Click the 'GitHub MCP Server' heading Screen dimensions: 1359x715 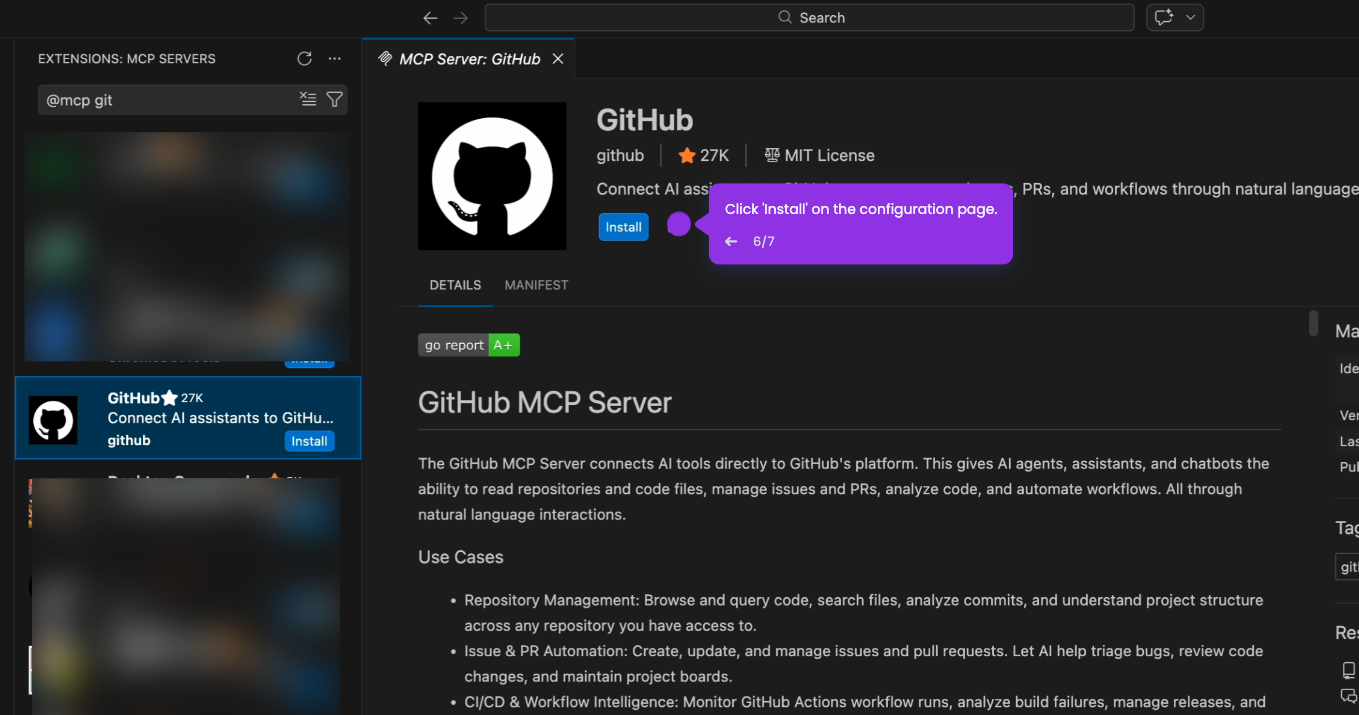(545, 403)
